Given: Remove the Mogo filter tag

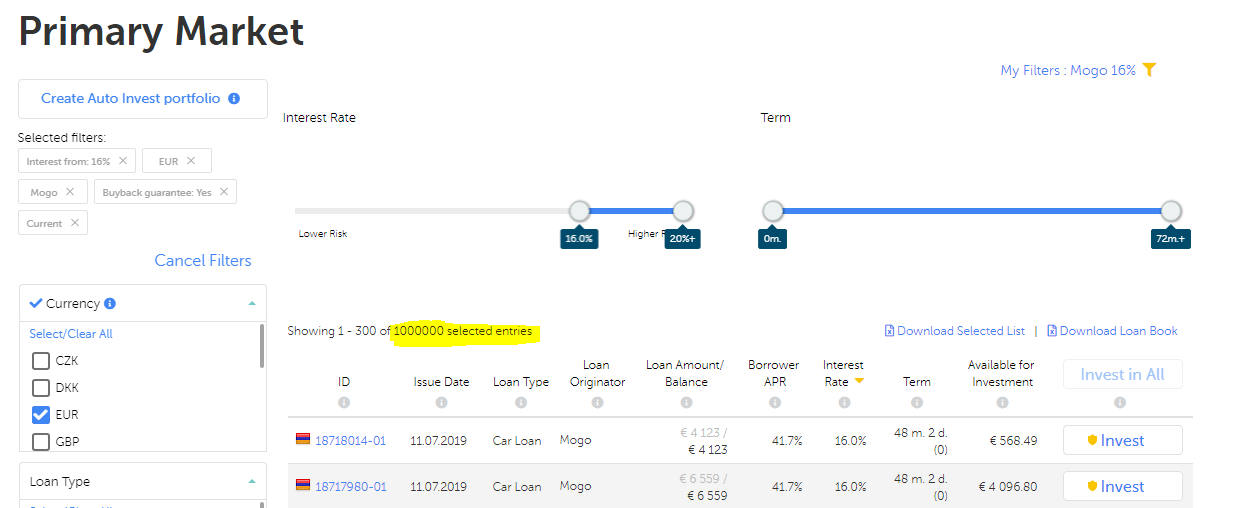Looking at the screenshot, I should (69, 192).
